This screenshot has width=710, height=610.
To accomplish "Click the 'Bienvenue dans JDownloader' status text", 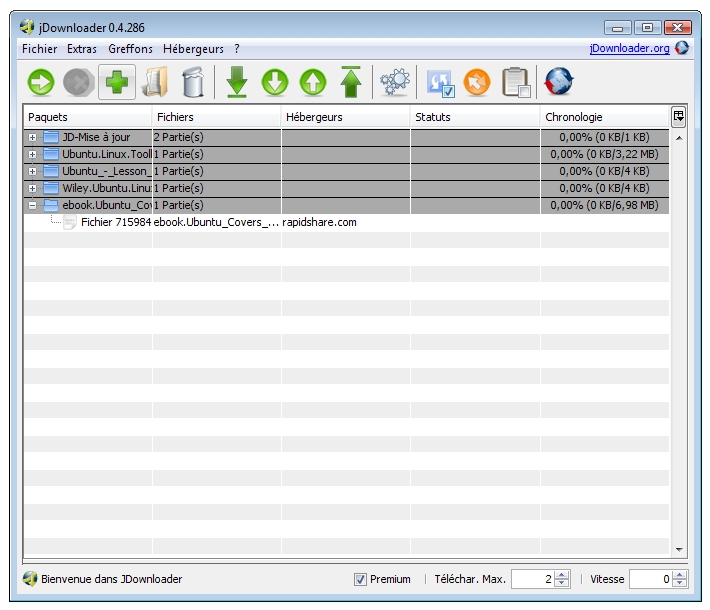I will coord(111,579).
